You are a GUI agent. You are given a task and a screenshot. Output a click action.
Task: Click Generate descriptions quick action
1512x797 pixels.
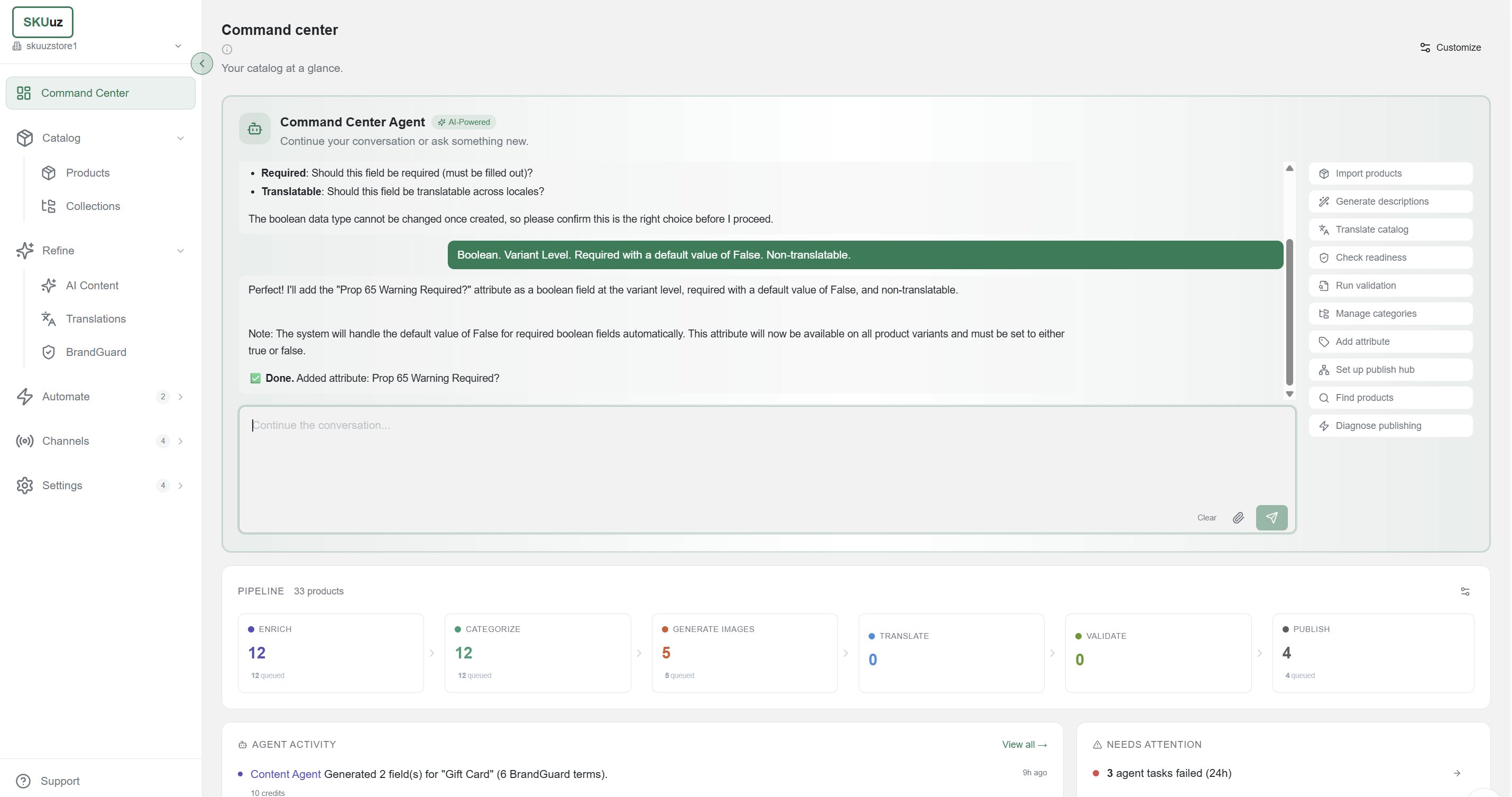click(1390, 201)
